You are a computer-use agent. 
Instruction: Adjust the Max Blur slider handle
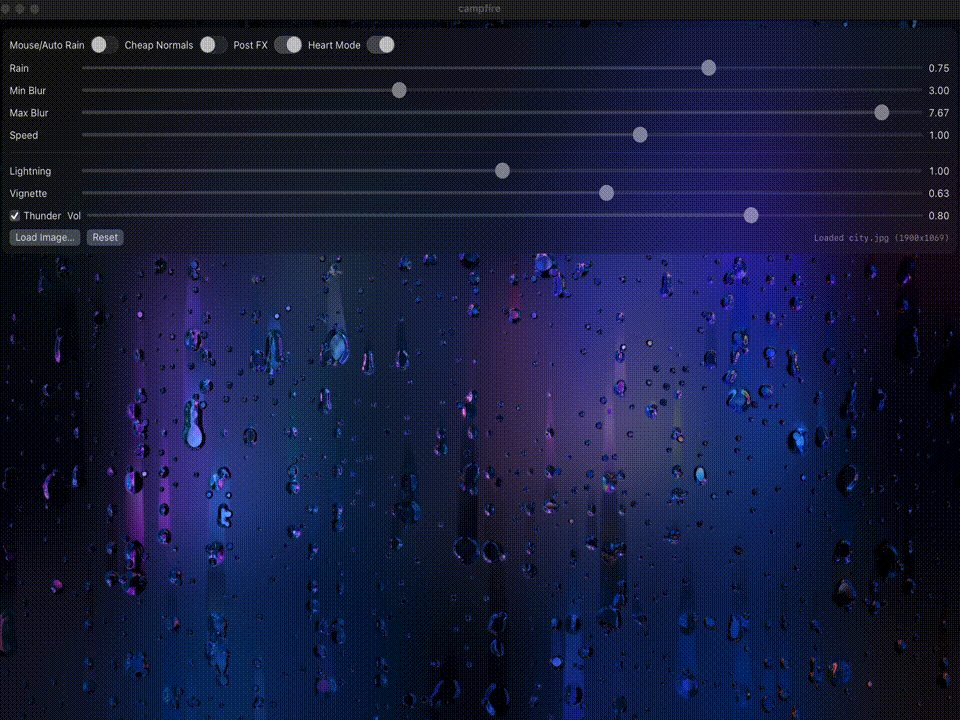click(x=880, y=112)
